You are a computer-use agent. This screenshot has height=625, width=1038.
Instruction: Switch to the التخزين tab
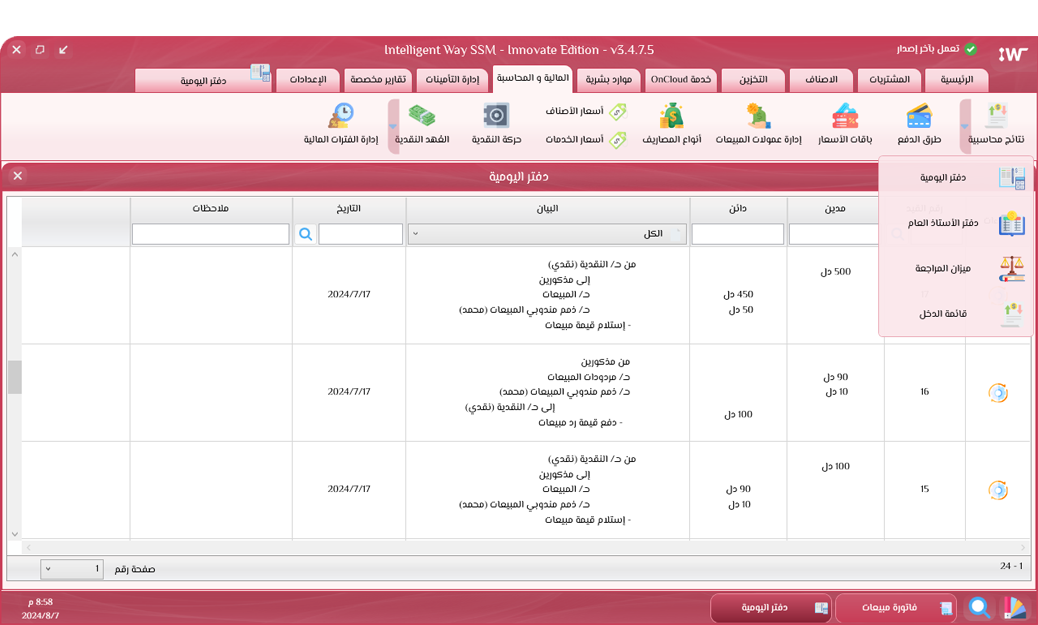pyautogui.click(x=753, y=79)
